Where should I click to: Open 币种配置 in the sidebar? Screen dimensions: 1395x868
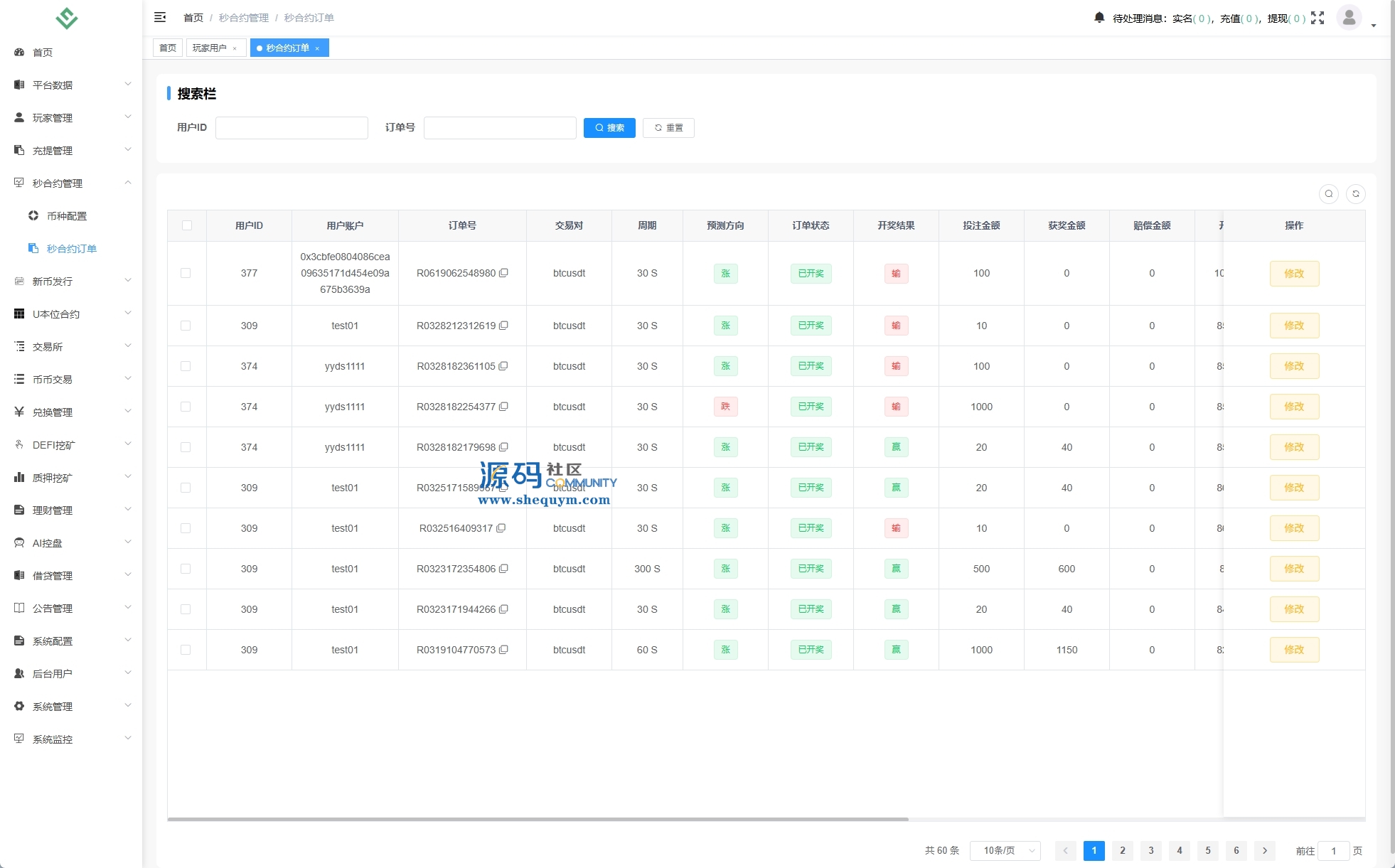[x=66, y=216]
